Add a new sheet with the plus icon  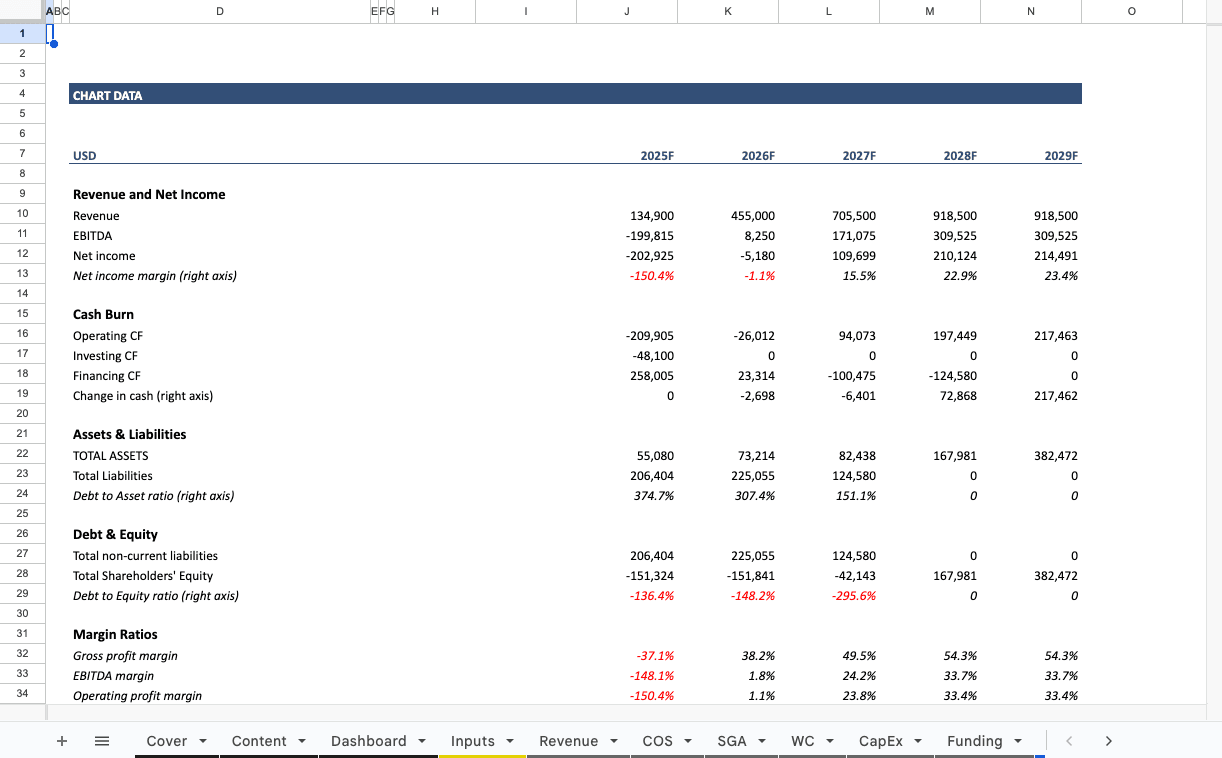tap(62, 741)
